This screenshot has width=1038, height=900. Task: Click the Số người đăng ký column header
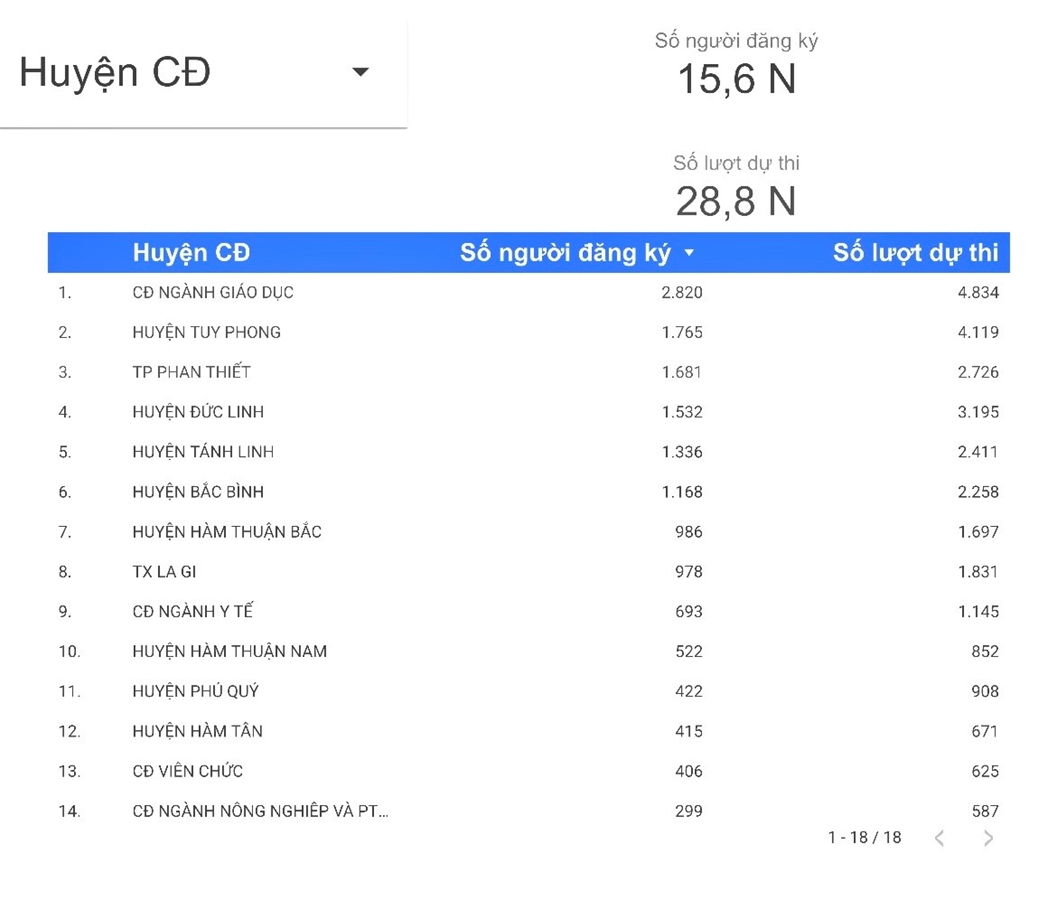(x=565, y=253)
